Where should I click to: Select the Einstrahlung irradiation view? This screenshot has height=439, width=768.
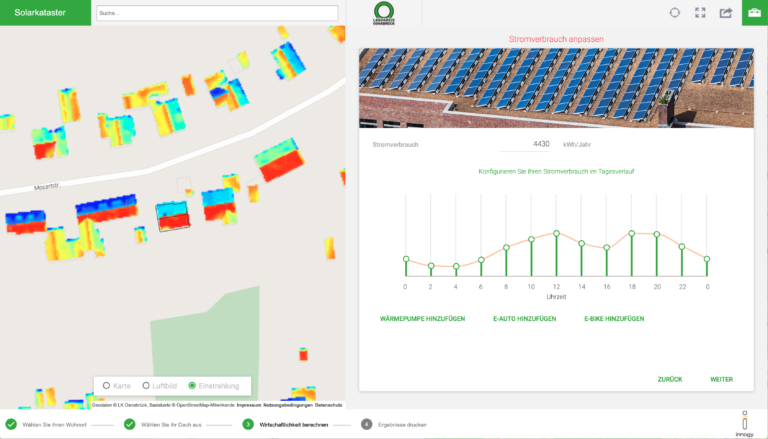214,386
